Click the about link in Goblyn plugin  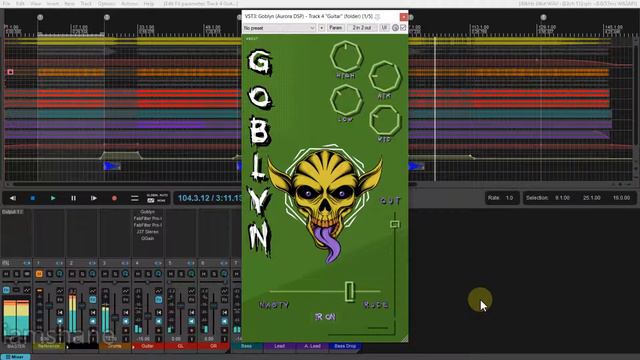click(x=252, y=39)
